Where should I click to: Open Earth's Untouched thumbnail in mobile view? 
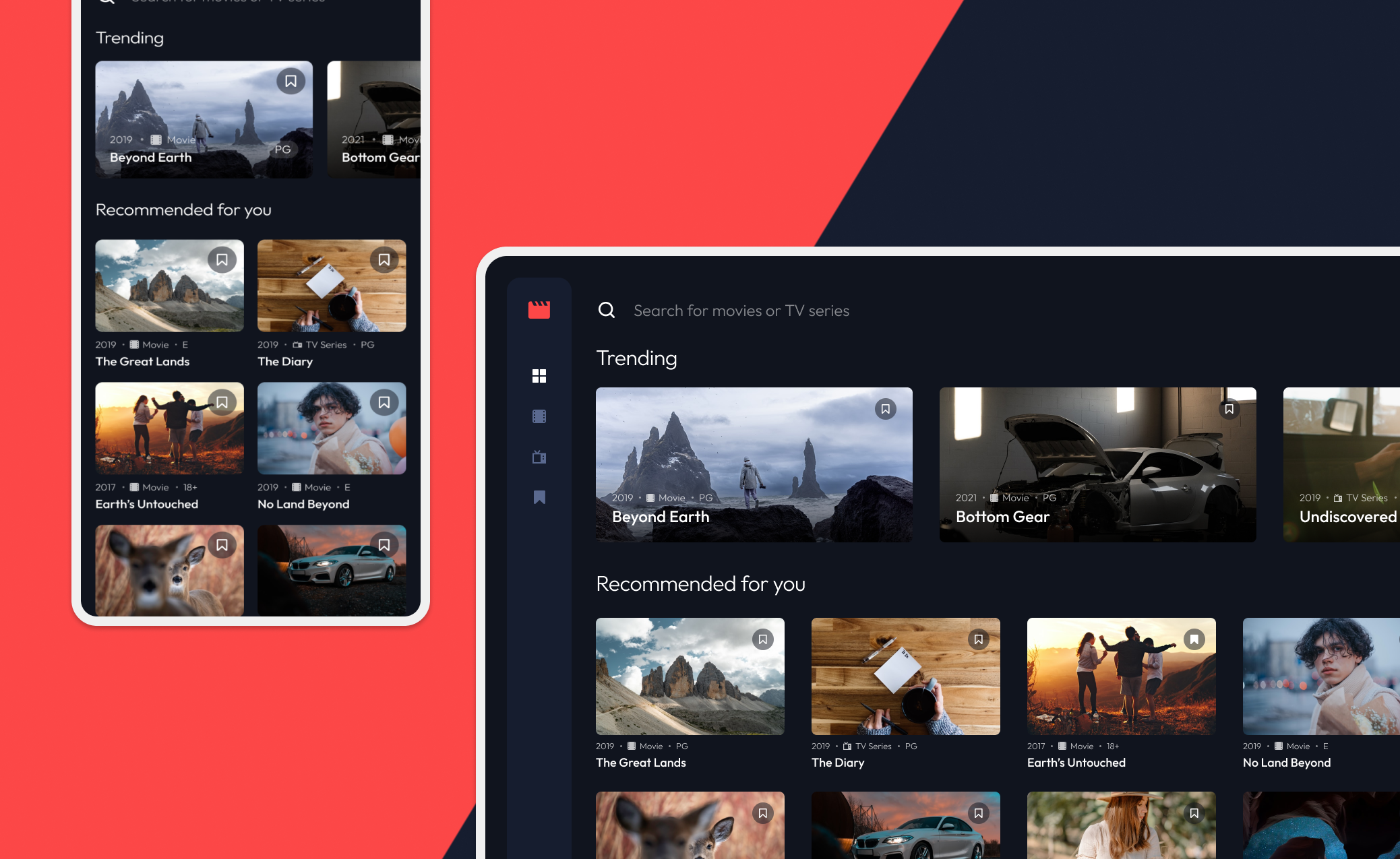[x=170, y=428]
